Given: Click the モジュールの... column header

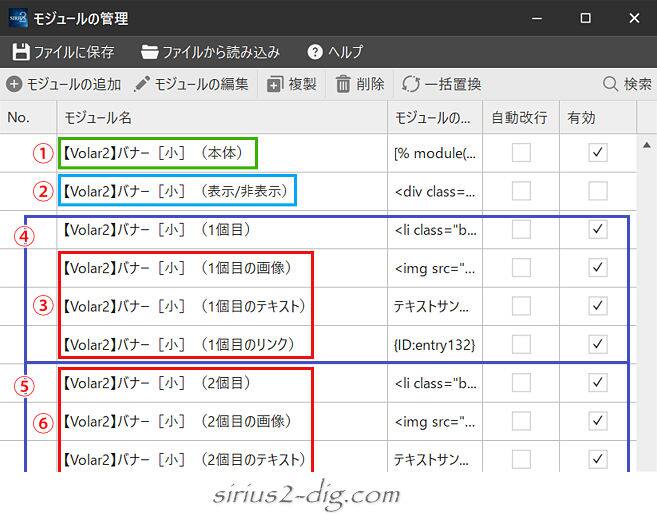Looking at the screenshot, I should [435, 117].
